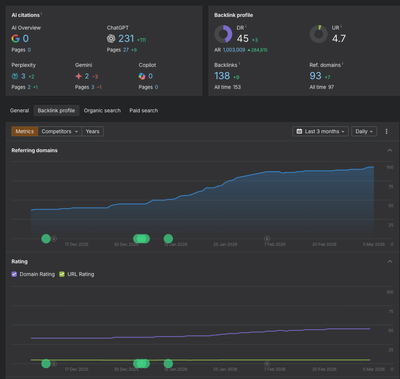400x379 pixels.
Task: Click the info icon beside Ref. domains
Action: coord(343,64)
